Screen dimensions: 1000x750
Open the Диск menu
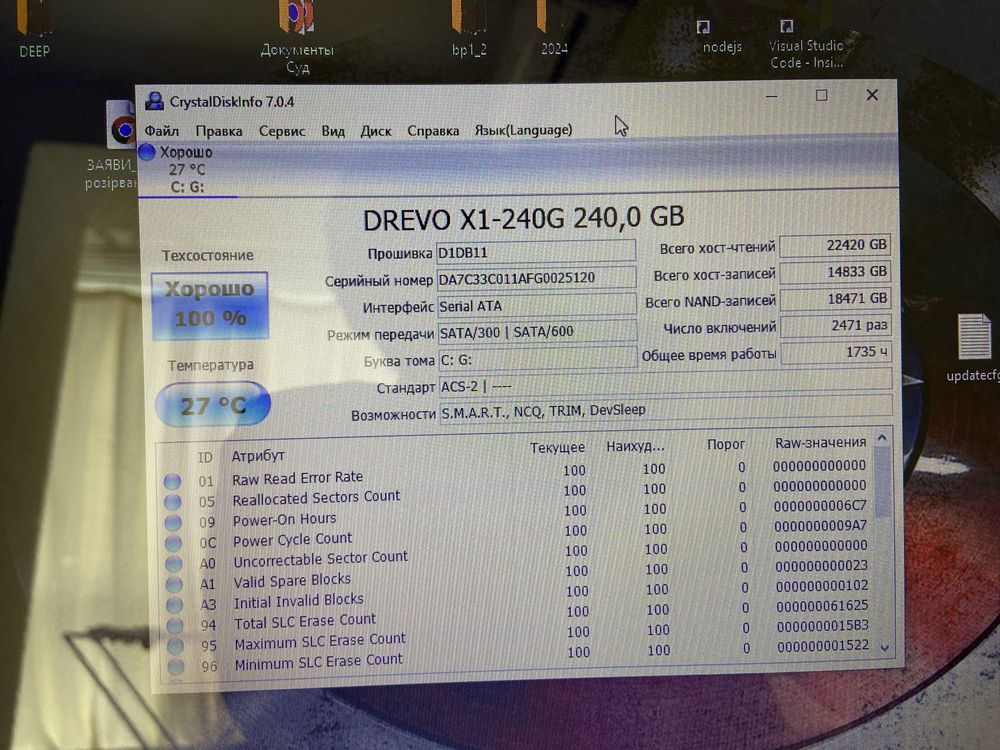376,131
